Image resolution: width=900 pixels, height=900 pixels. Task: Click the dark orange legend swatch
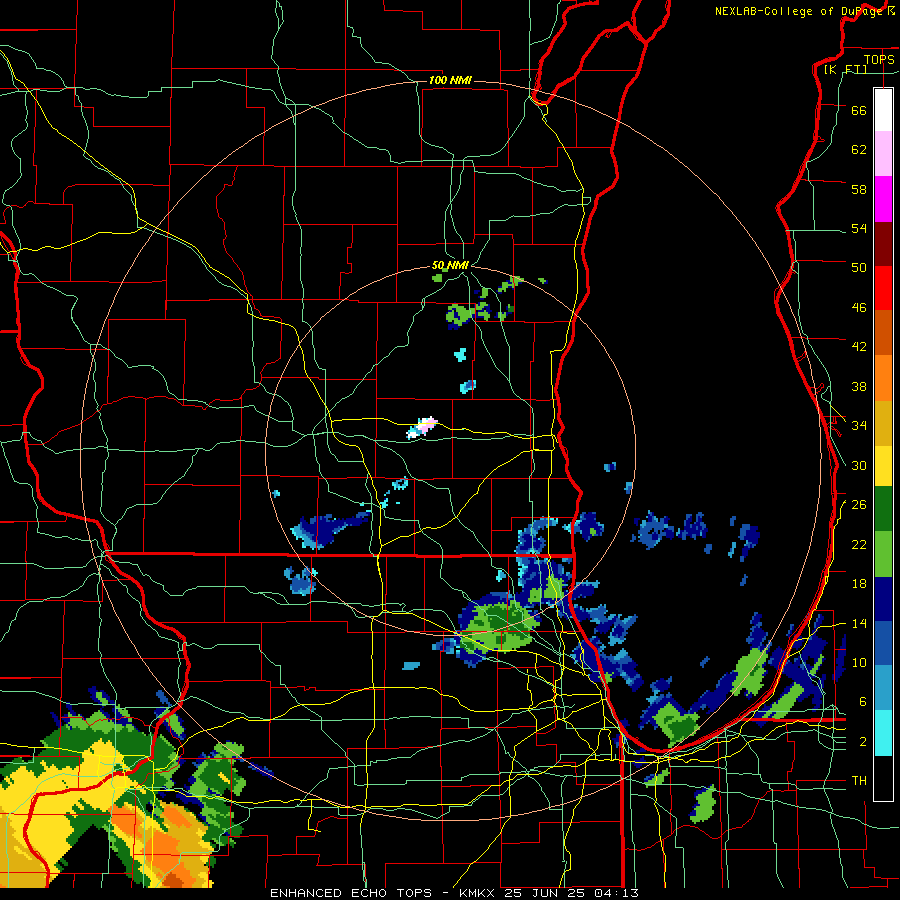point(883,332)
